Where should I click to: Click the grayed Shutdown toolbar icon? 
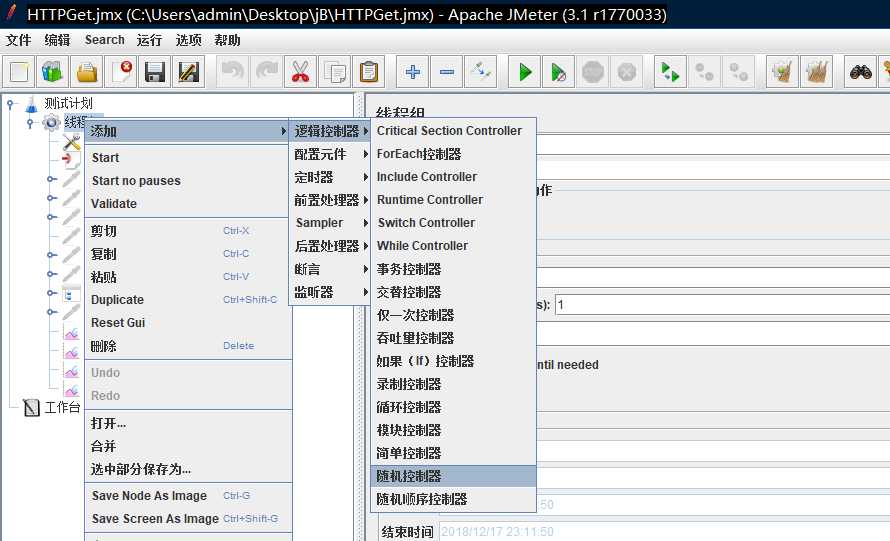pos(627,72)
